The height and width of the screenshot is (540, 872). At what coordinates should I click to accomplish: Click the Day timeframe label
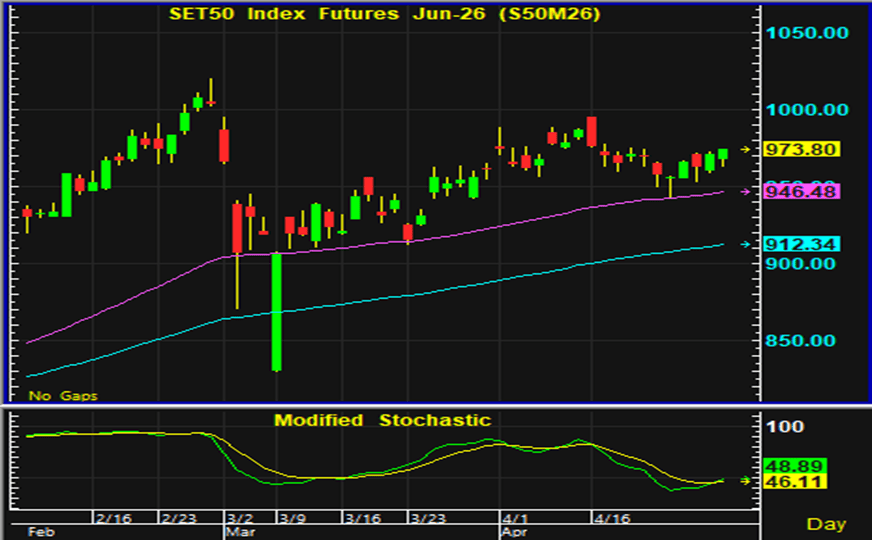coord(826,524)
